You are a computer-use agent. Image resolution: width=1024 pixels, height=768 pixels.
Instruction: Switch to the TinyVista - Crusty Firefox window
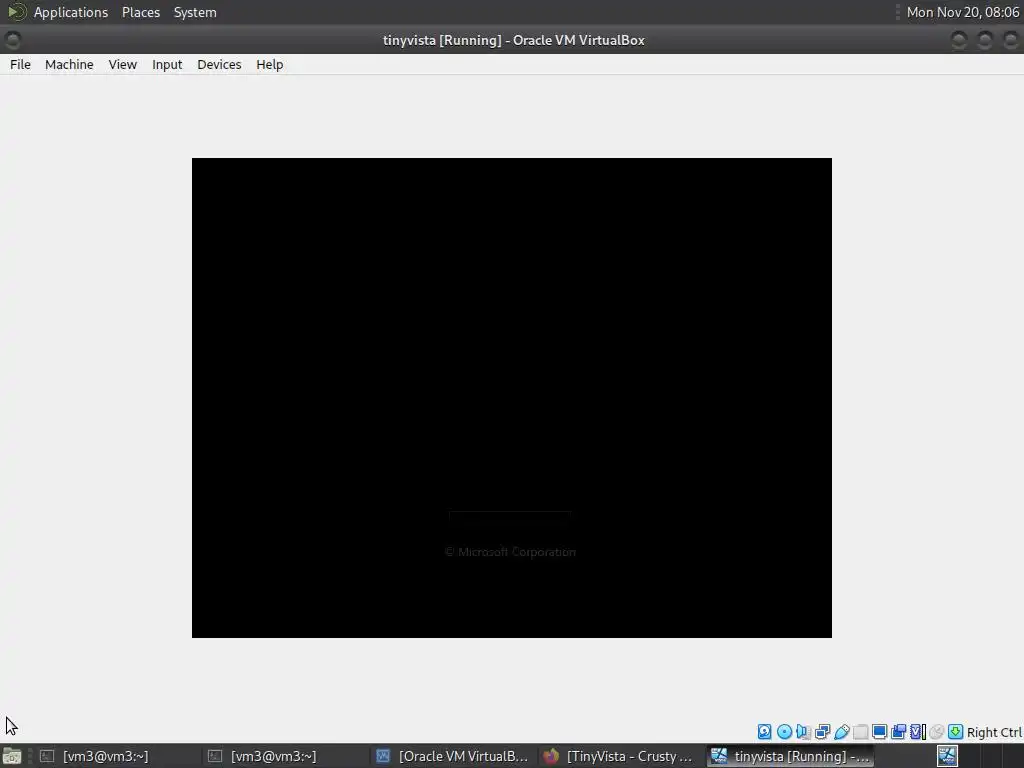pos(620,756)
